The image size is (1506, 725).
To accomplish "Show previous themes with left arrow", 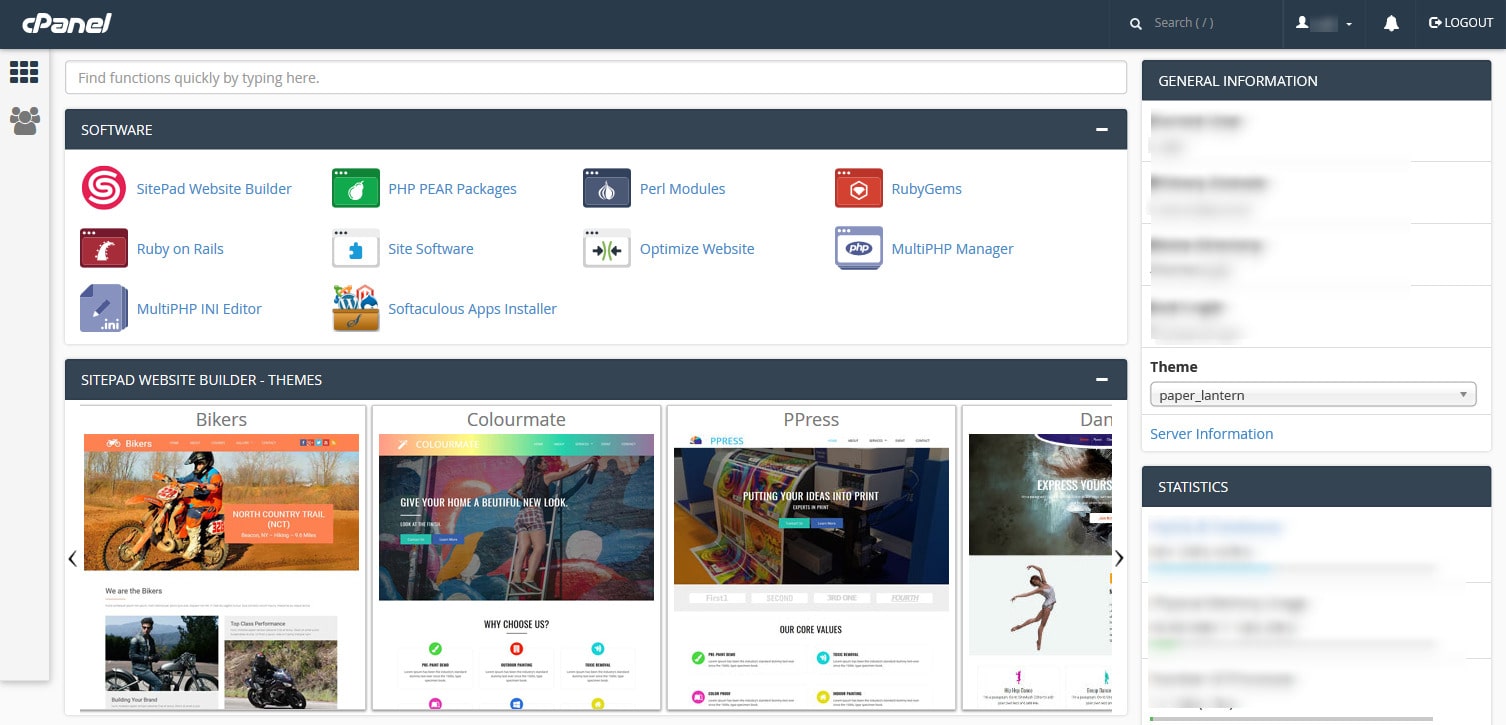I will pyautogui.click(x=72, y=558).
